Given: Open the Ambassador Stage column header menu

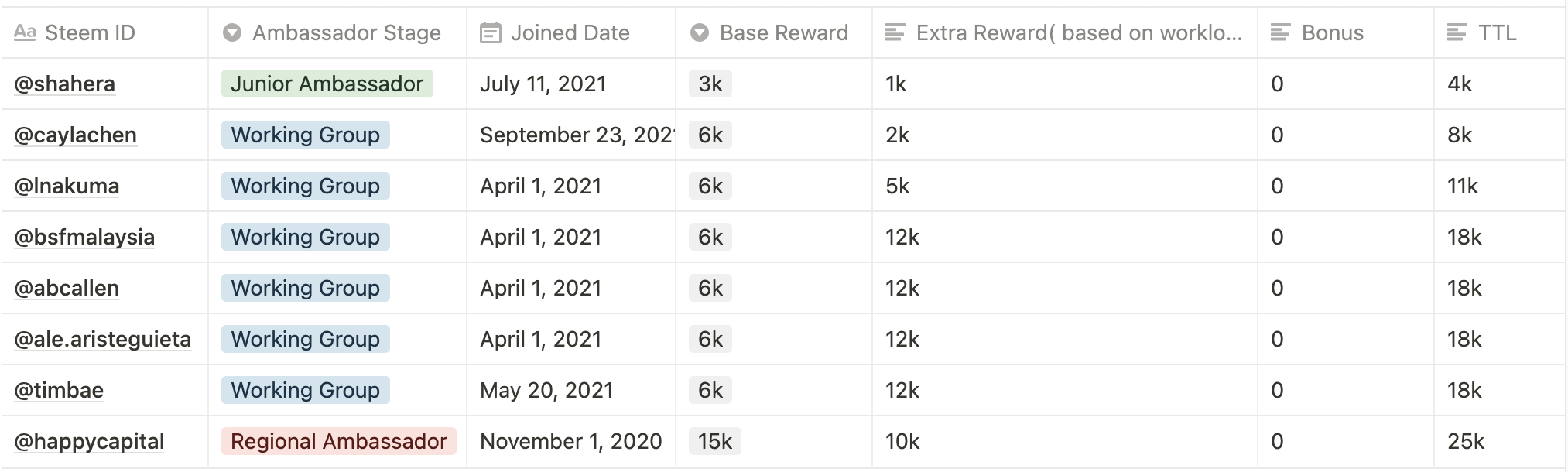Looking at the screenshot, I should 337,32.
